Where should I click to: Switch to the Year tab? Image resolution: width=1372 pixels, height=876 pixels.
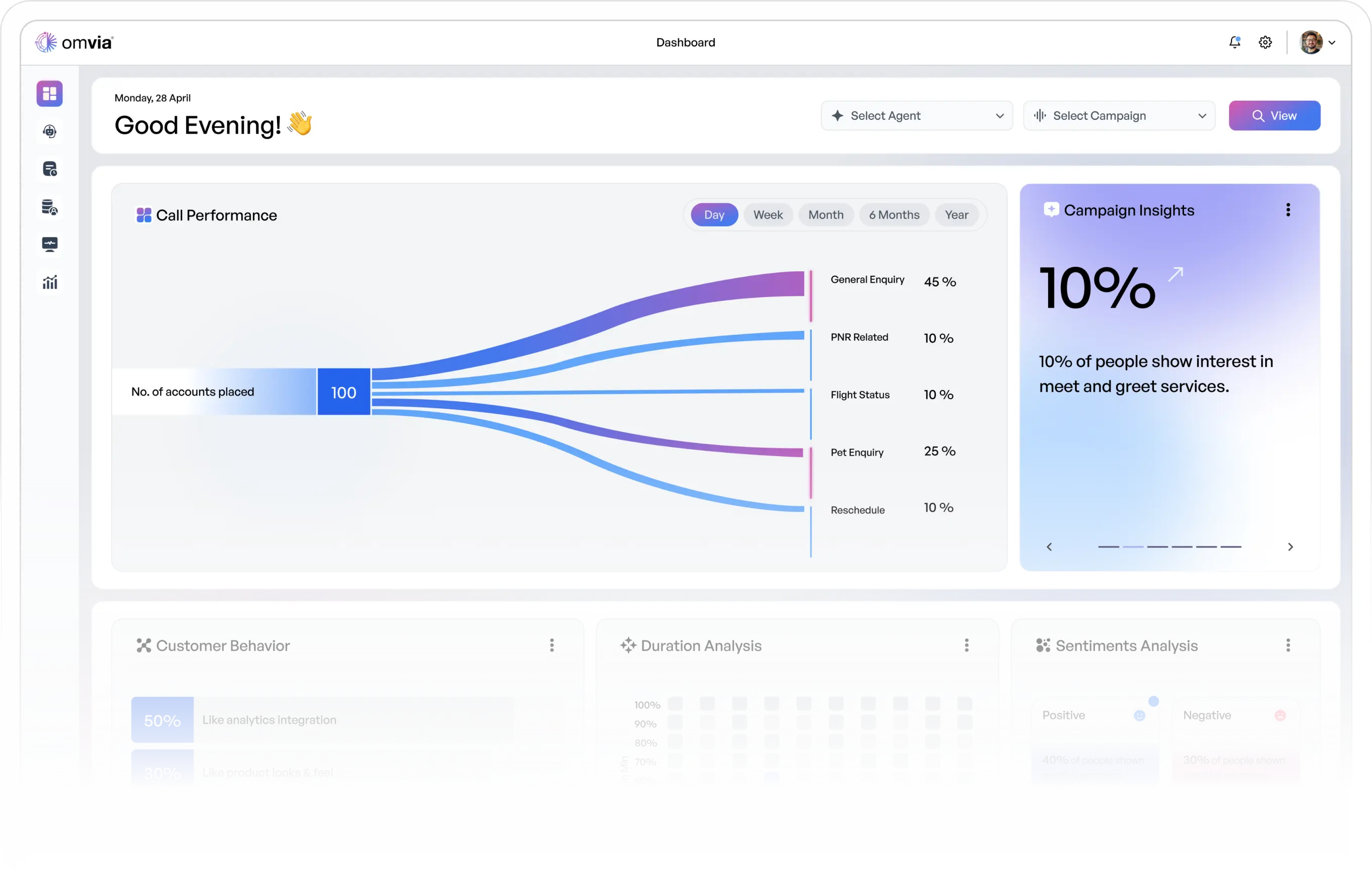point(956,215)
